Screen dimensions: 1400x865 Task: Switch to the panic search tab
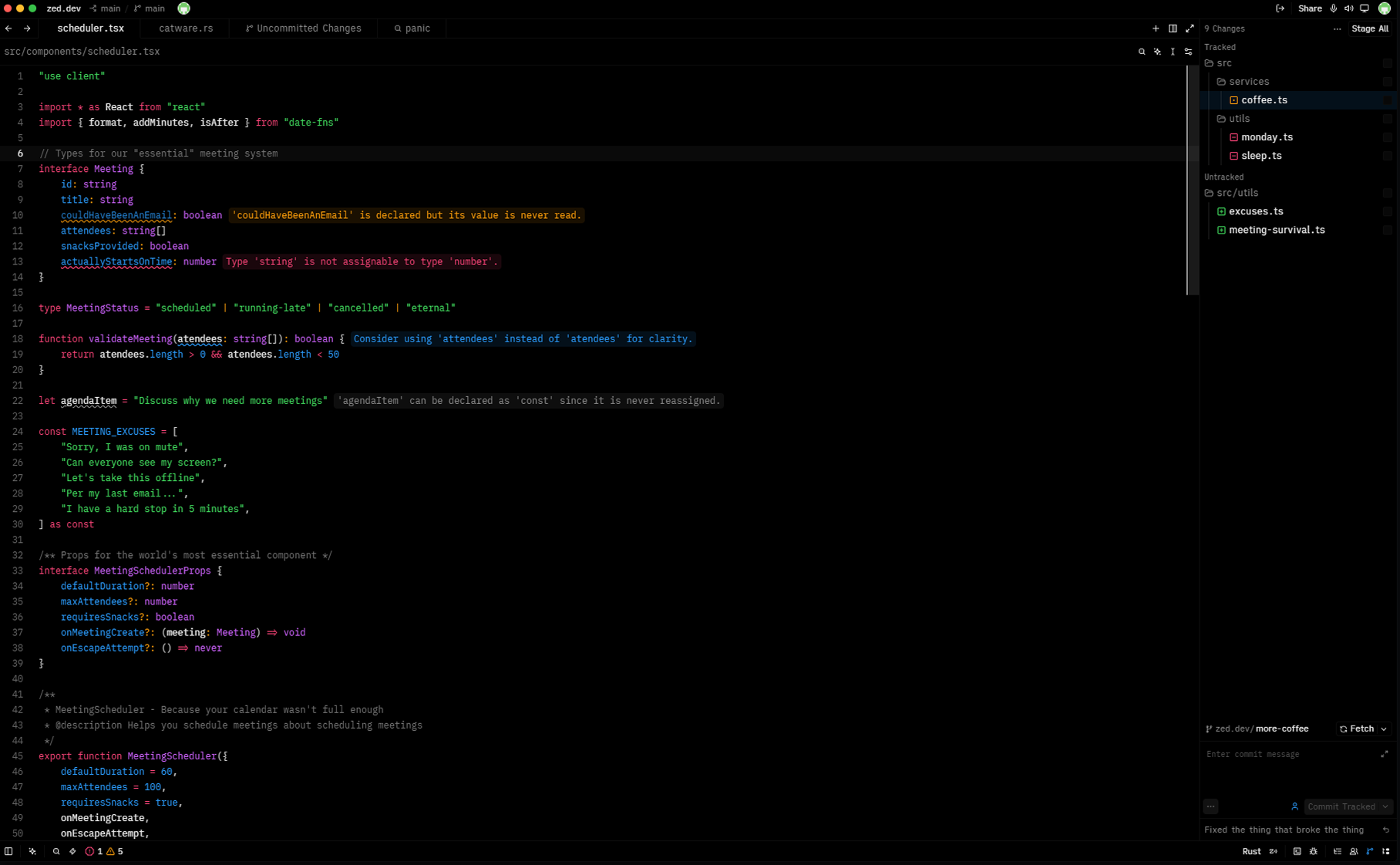click(x=412, y=29)
